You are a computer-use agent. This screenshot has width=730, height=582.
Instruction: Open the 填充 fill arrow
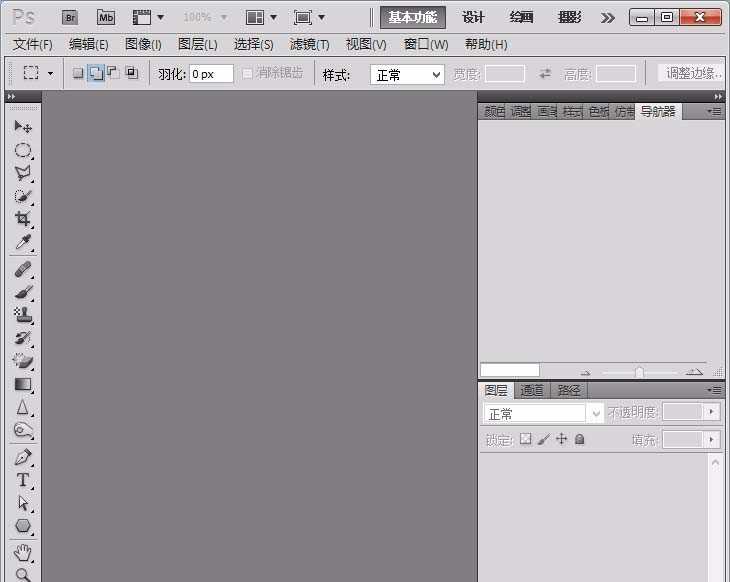[711, 440]
